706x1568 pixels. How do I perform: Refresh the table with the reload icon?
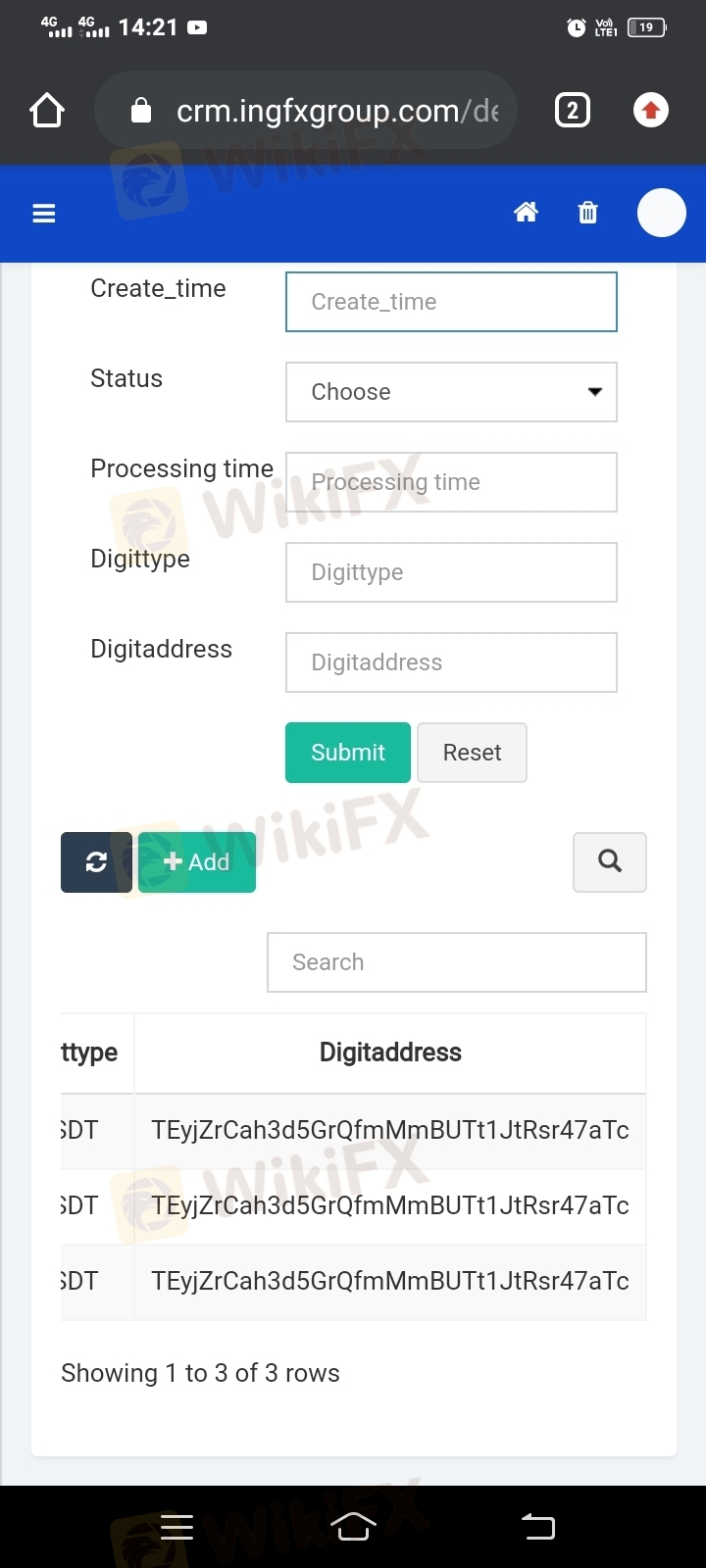point(96,862)
